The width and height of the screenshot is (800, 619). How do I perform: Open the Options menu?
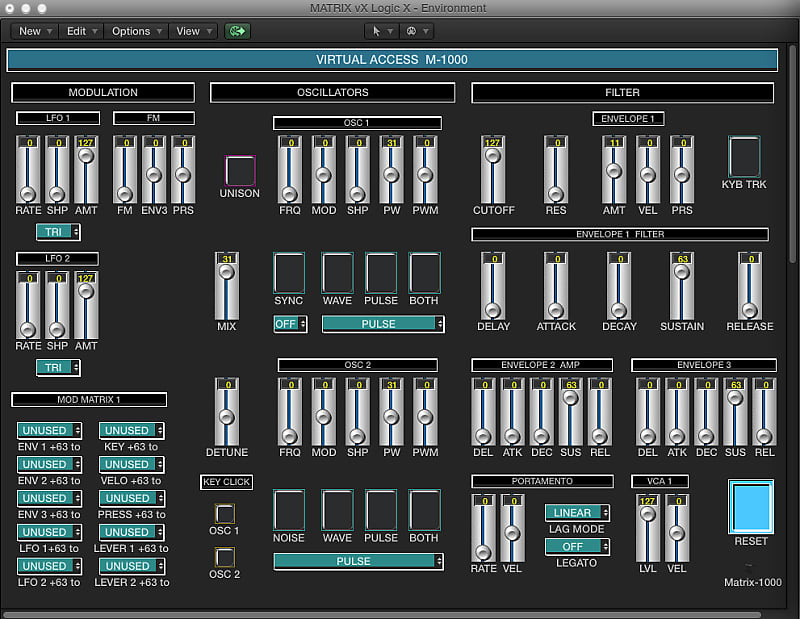tap(135, 31)
